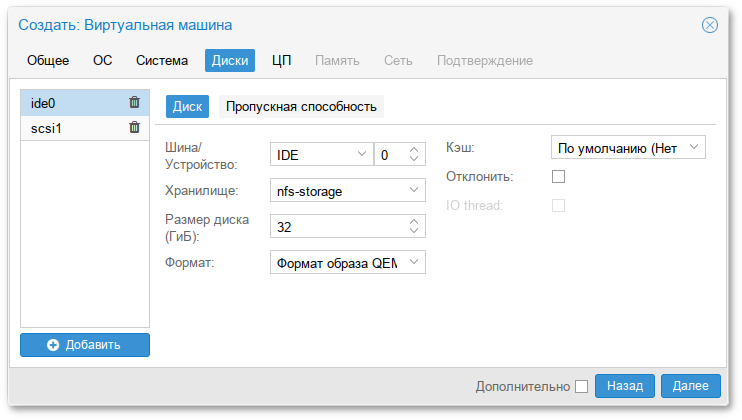
Task: Increase disk size with up arrow
Action: click(414, 221)
